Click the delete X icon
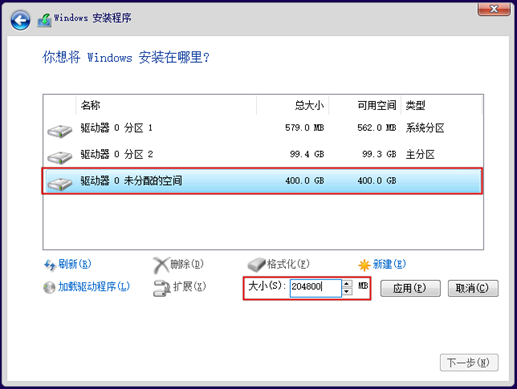Viewport: 517px width, 389px height. 161,265
